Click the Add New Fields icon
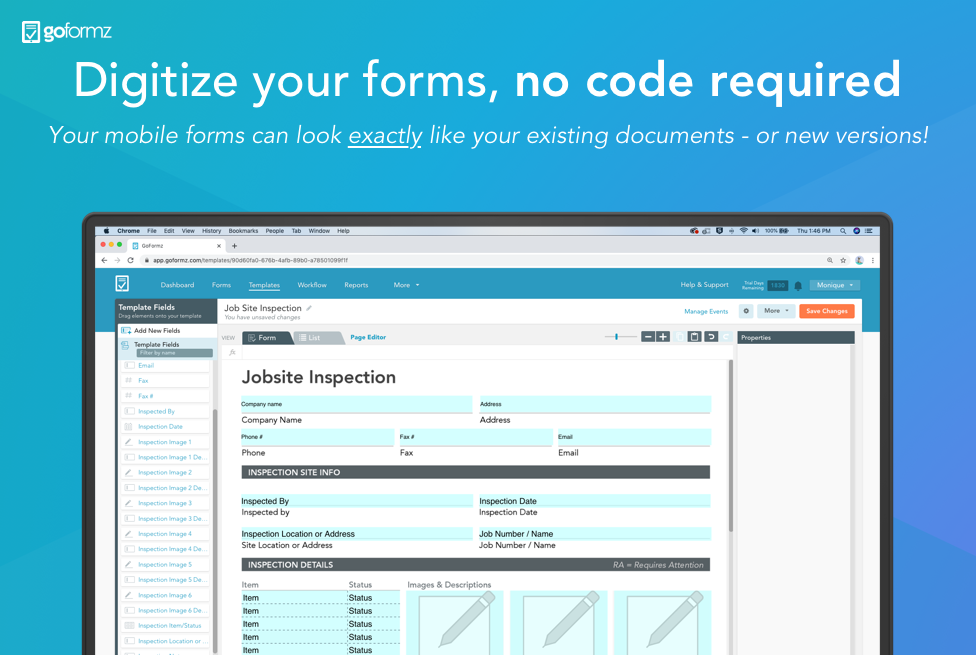Image resolution: width=976 pixels, height=655 pixels. [126, 331]
